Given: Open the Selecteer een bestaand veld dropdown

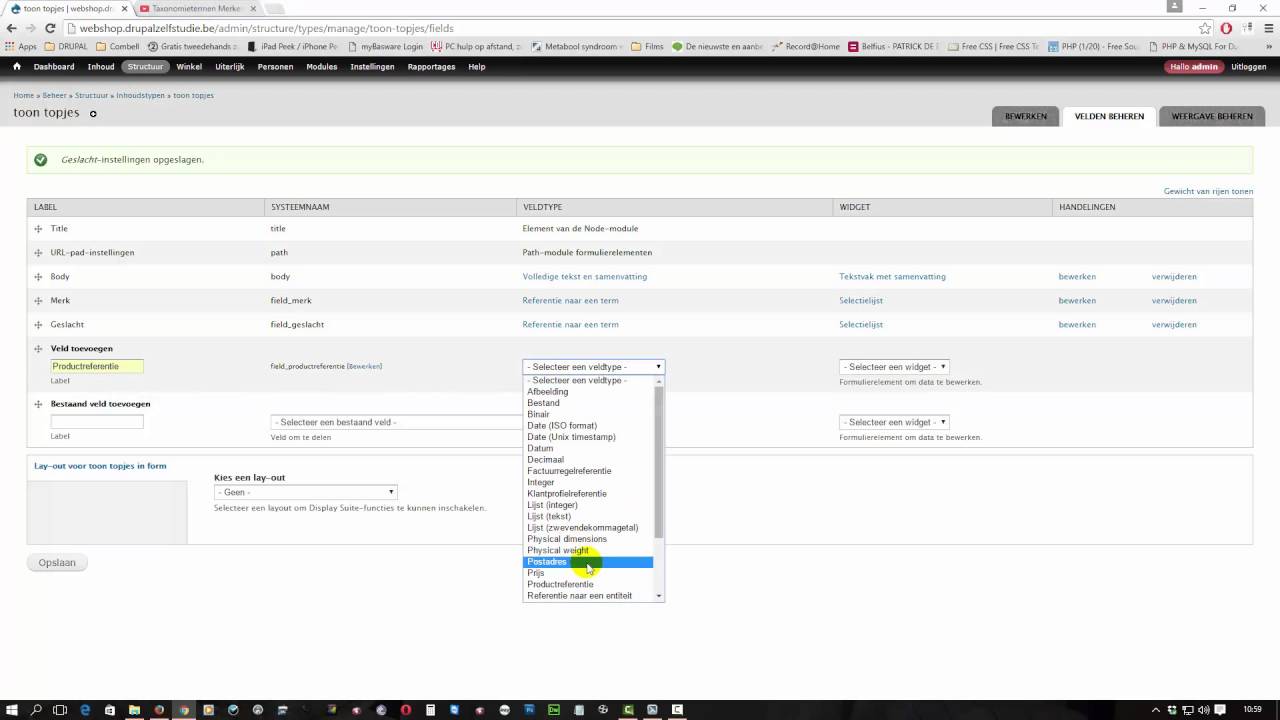Looking at the screenshot, I should click(396, 422).
